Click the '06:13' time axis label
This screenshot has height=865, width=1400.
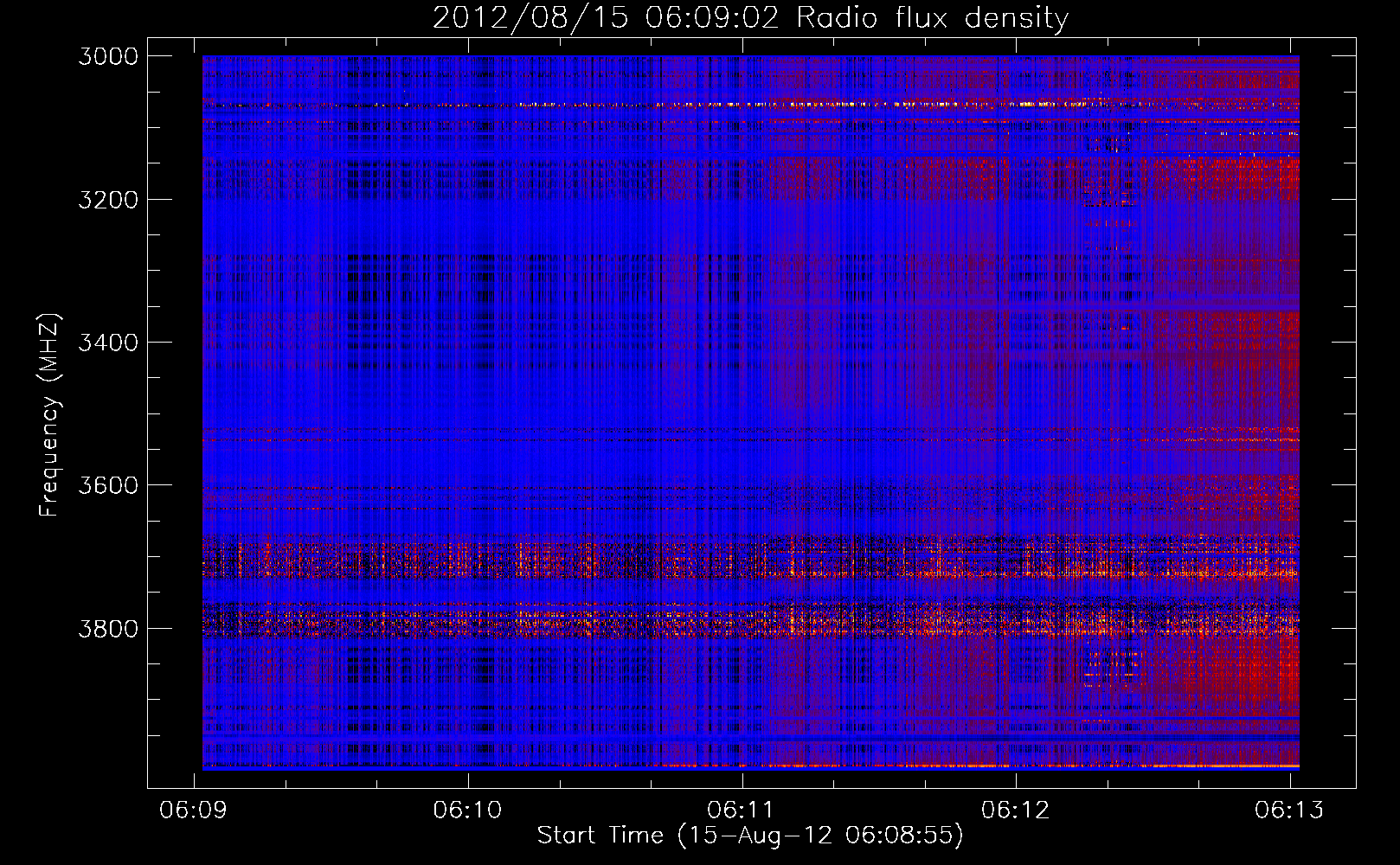[x=1289, y=810]
